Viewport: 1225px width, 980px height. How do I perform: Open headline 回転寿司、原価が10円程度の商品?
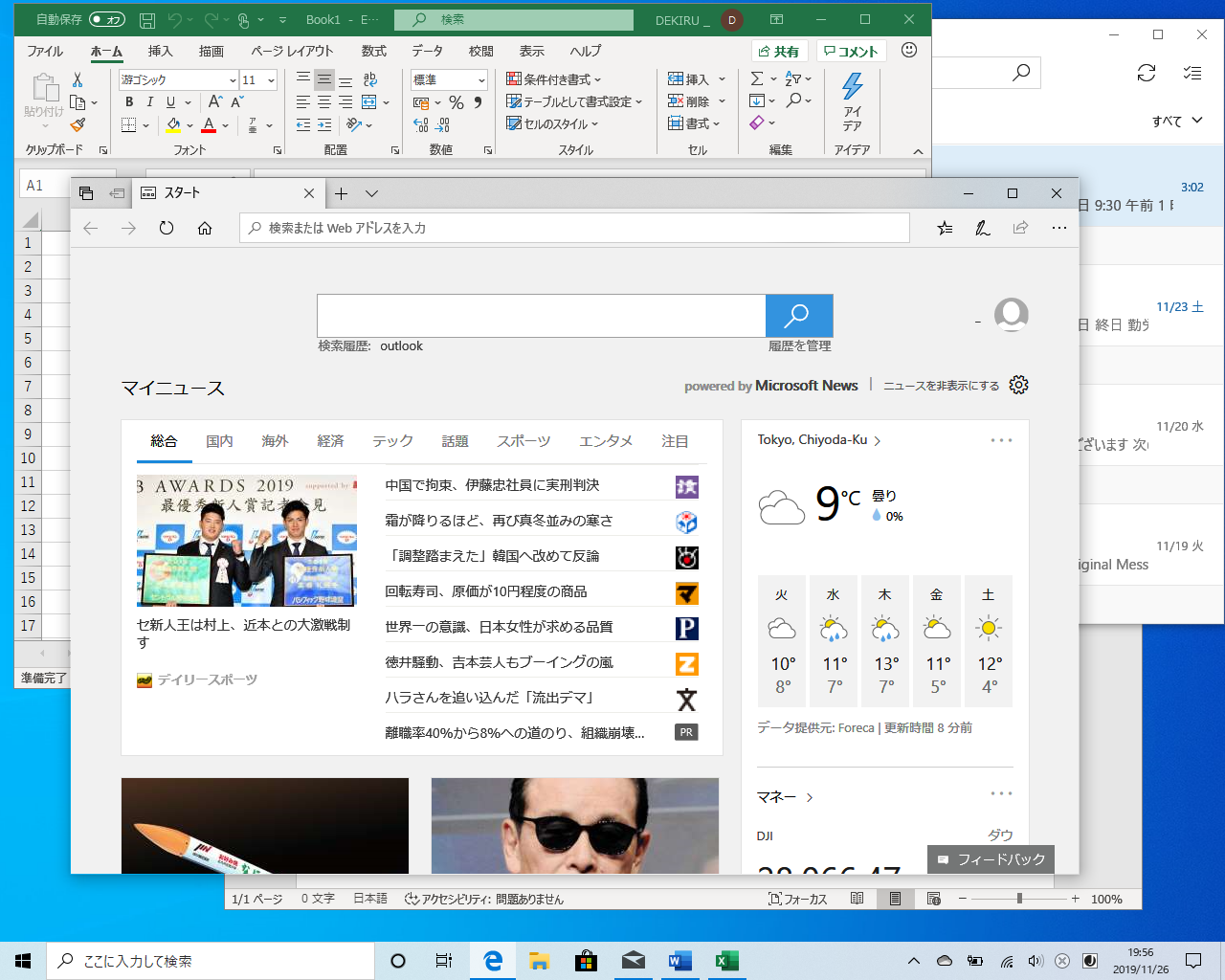pyautogui.click(x=486, y=591)
